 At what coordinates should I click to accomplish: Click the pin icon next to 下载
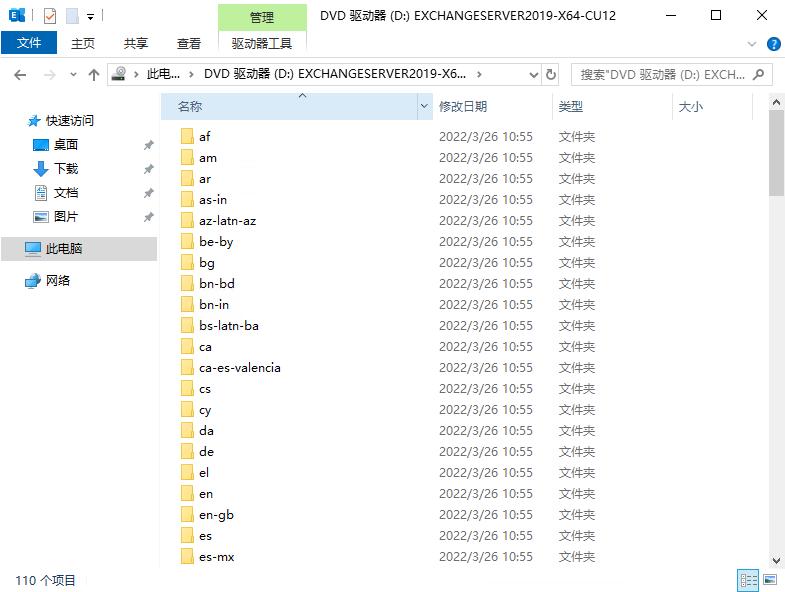(x=148, y=169)
